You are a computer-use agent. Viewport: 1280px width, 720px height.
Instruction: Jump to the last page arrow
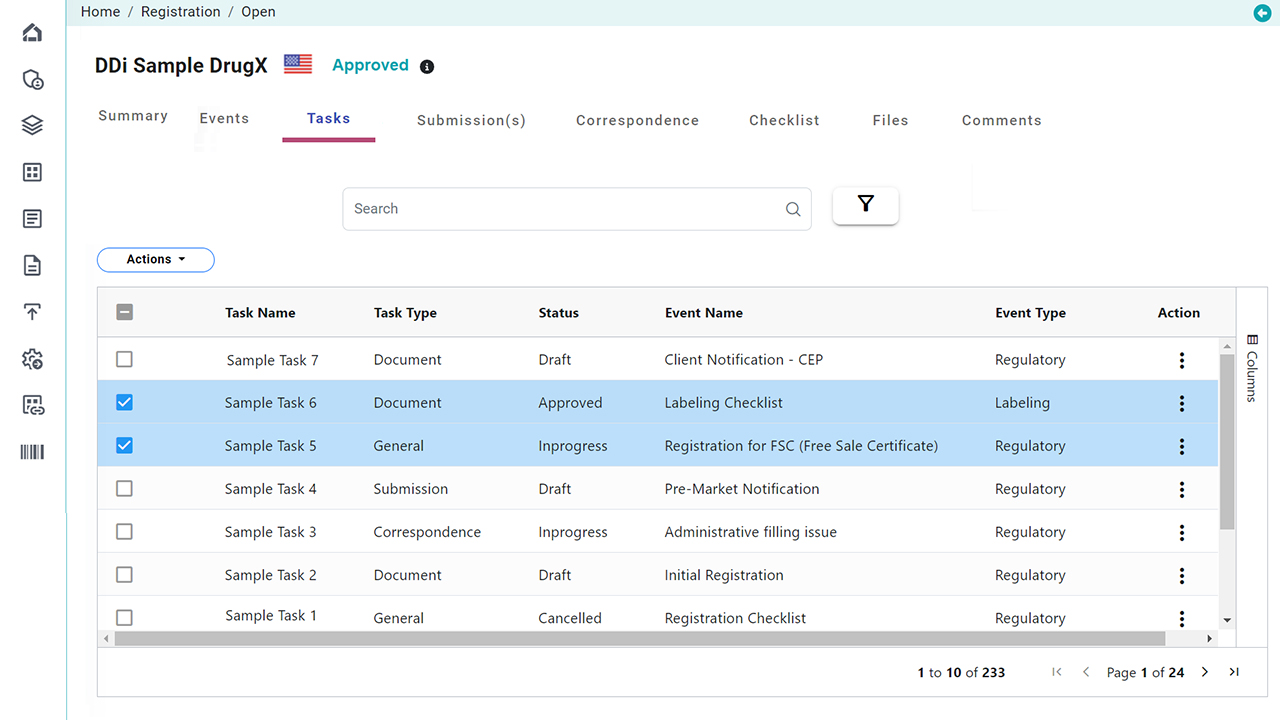[1234, 672]
